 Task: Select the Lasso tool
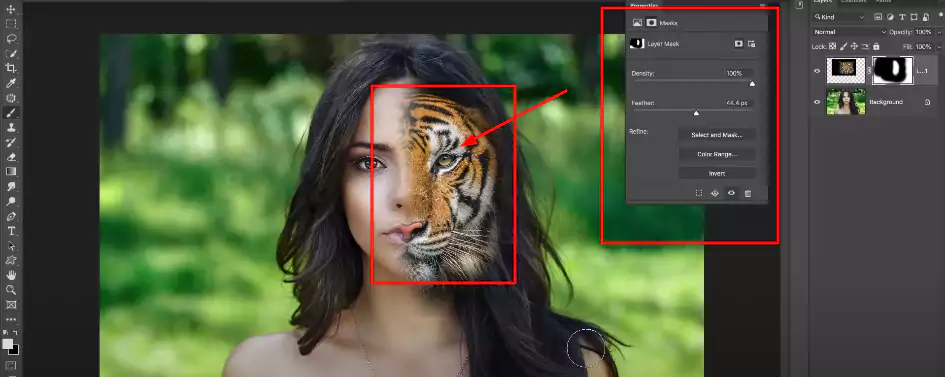click(11, 39)
